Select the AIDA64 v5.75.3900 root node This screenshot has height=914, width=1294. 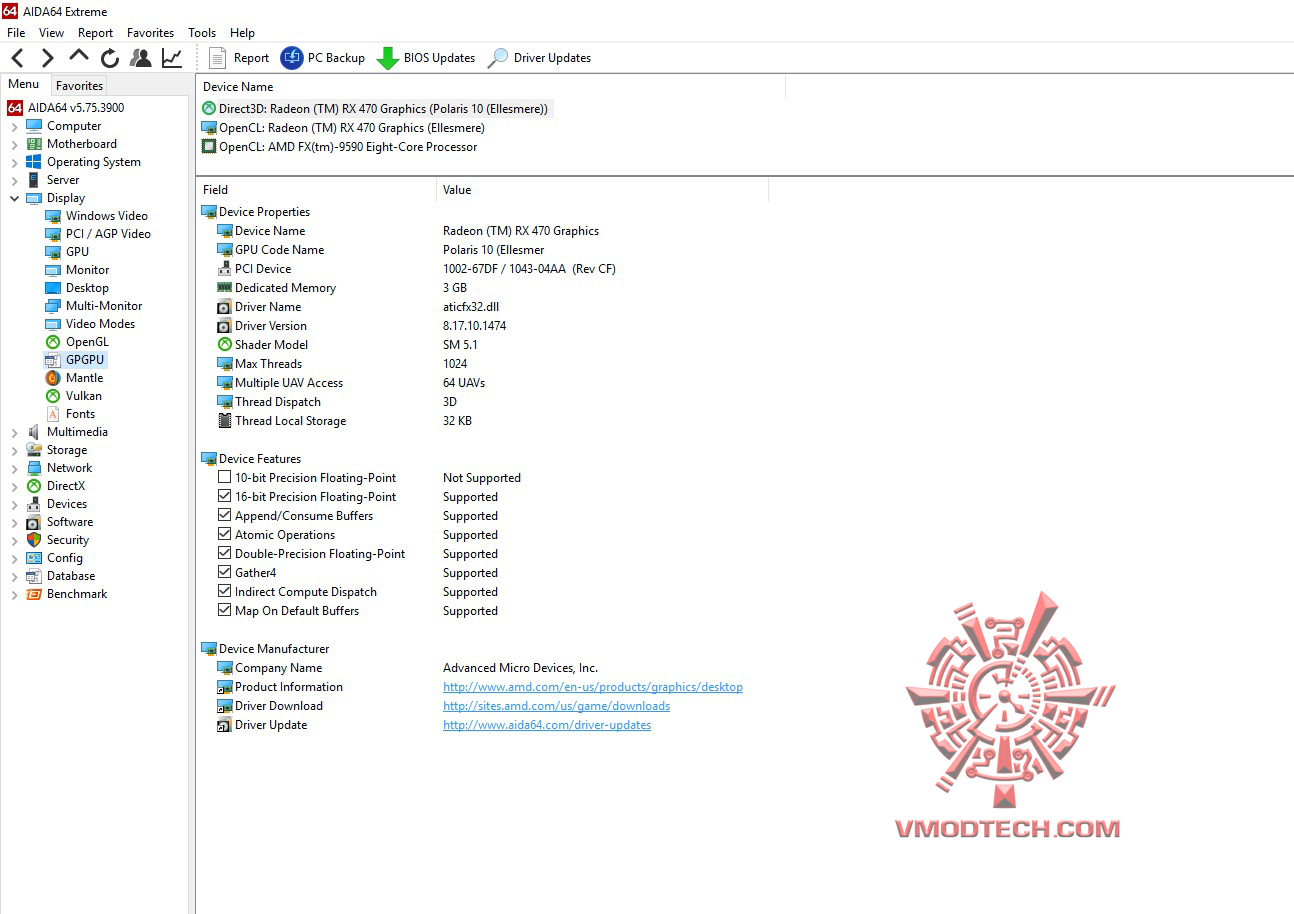point(66,108)
